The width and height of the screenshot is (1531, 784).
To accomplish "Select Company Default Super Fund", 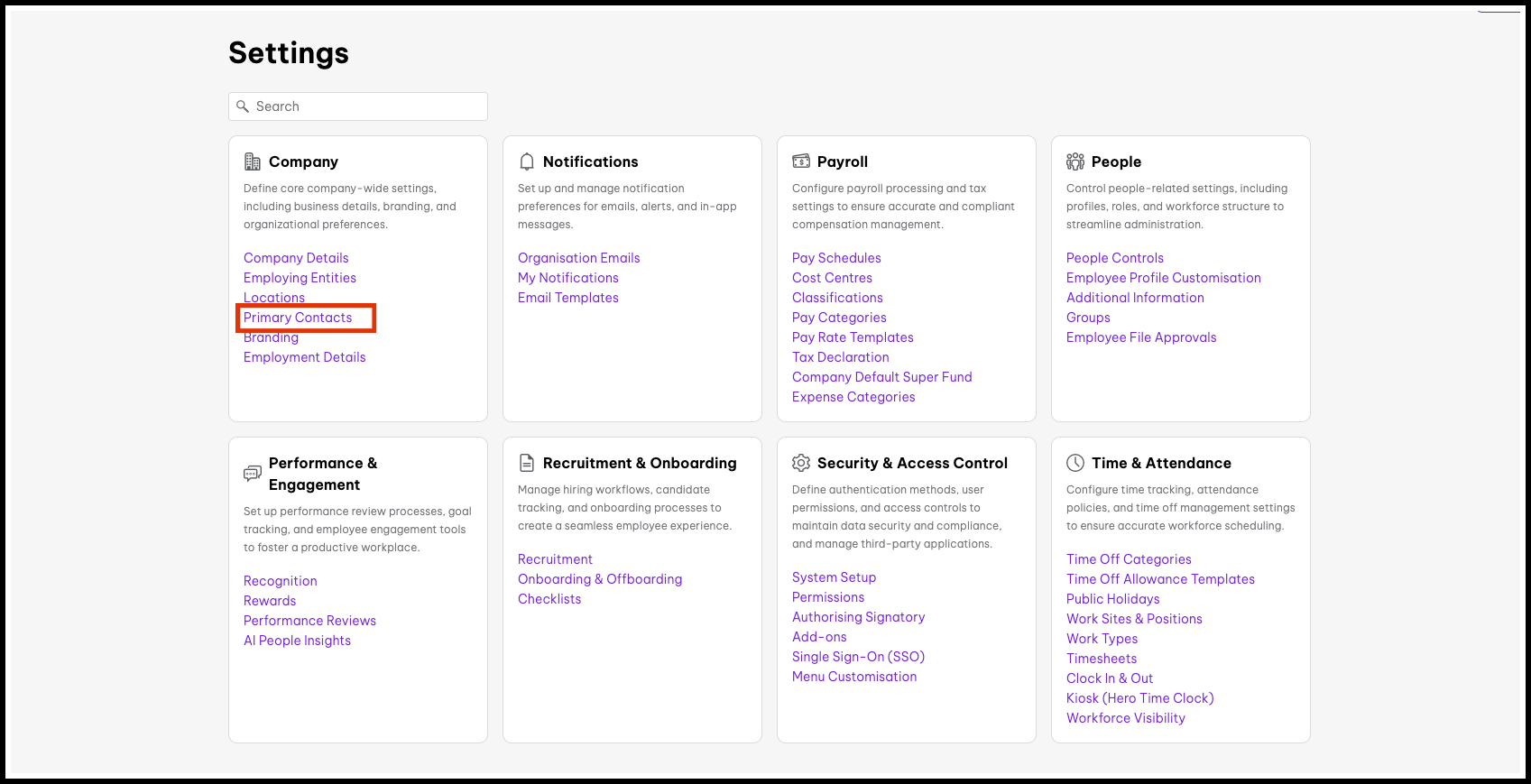I will tap(881, 377).
